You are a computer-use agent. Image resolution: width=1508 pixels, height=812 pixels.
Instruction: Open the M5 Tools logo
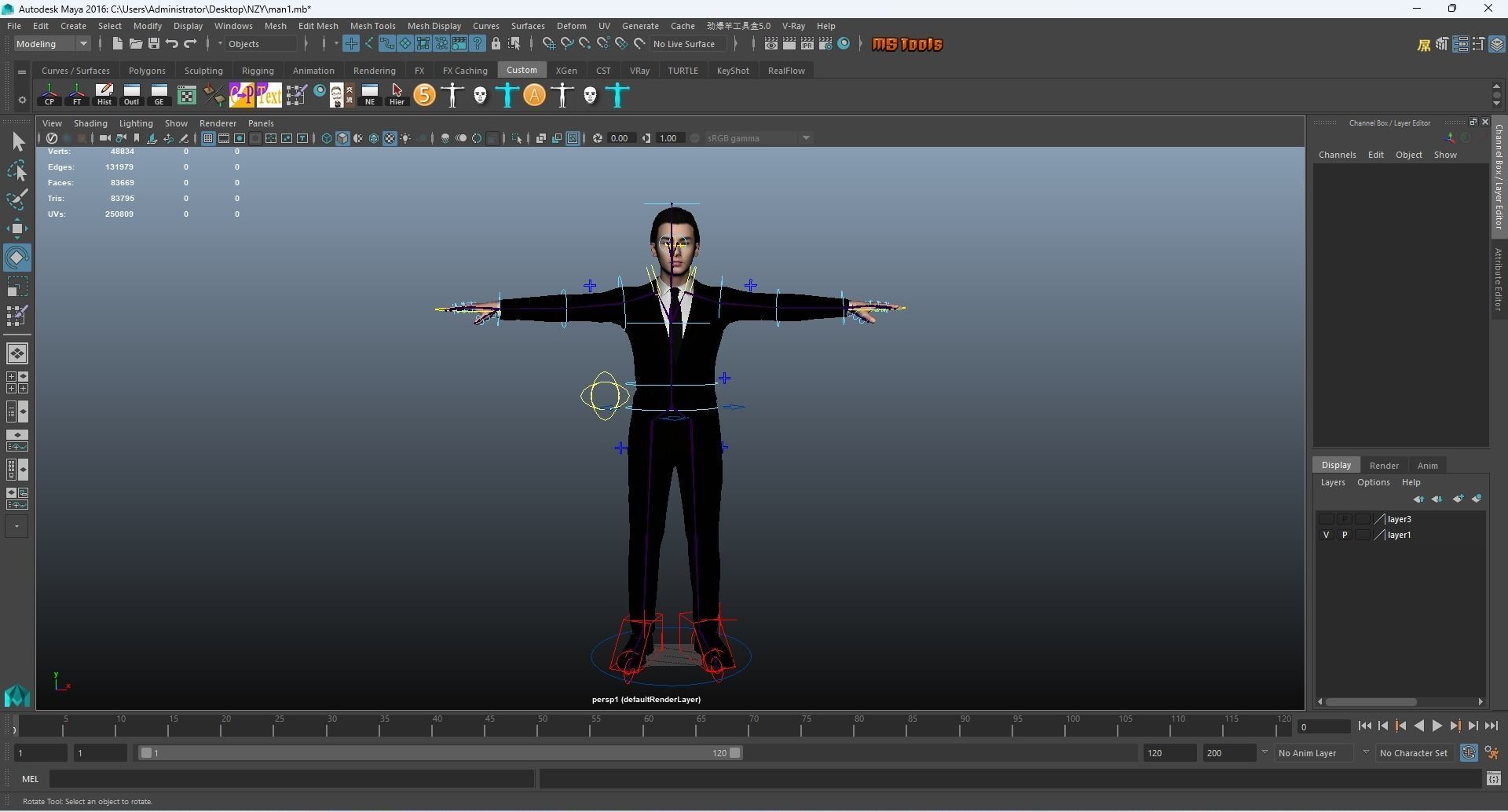click(907, 44)
